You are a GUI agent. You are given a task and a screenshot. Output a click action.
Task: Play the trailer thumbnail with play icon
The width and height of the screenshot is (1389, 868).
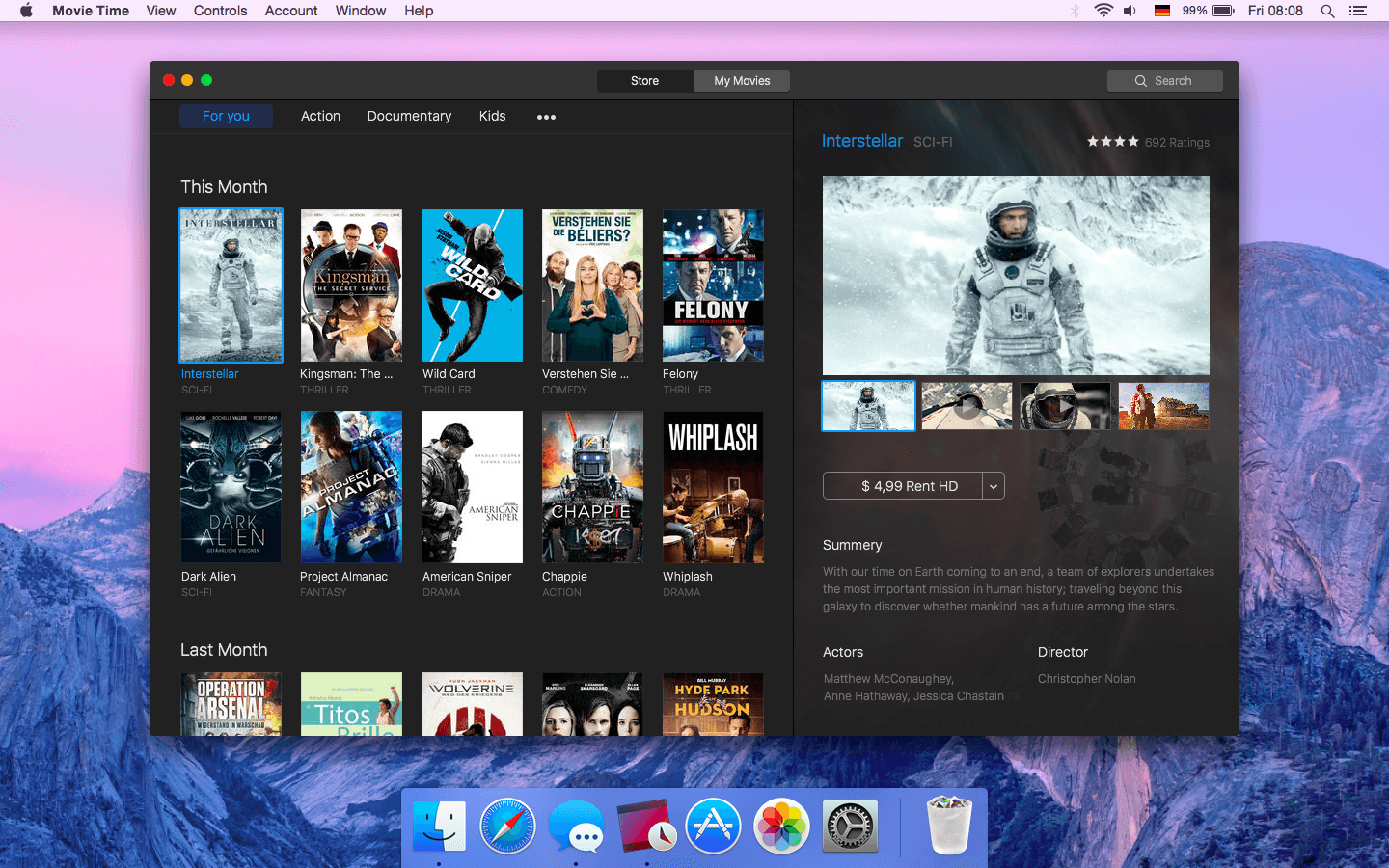[x=967, y=406]
